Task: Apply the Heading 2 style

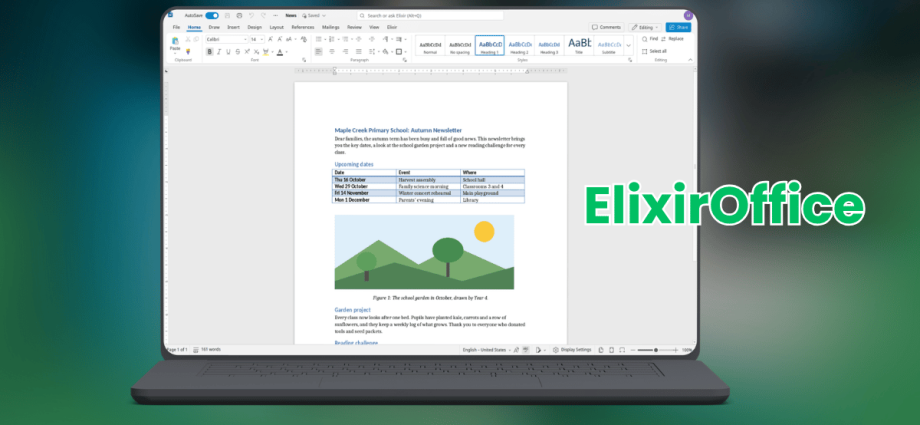Action: [x=520, y=46]
